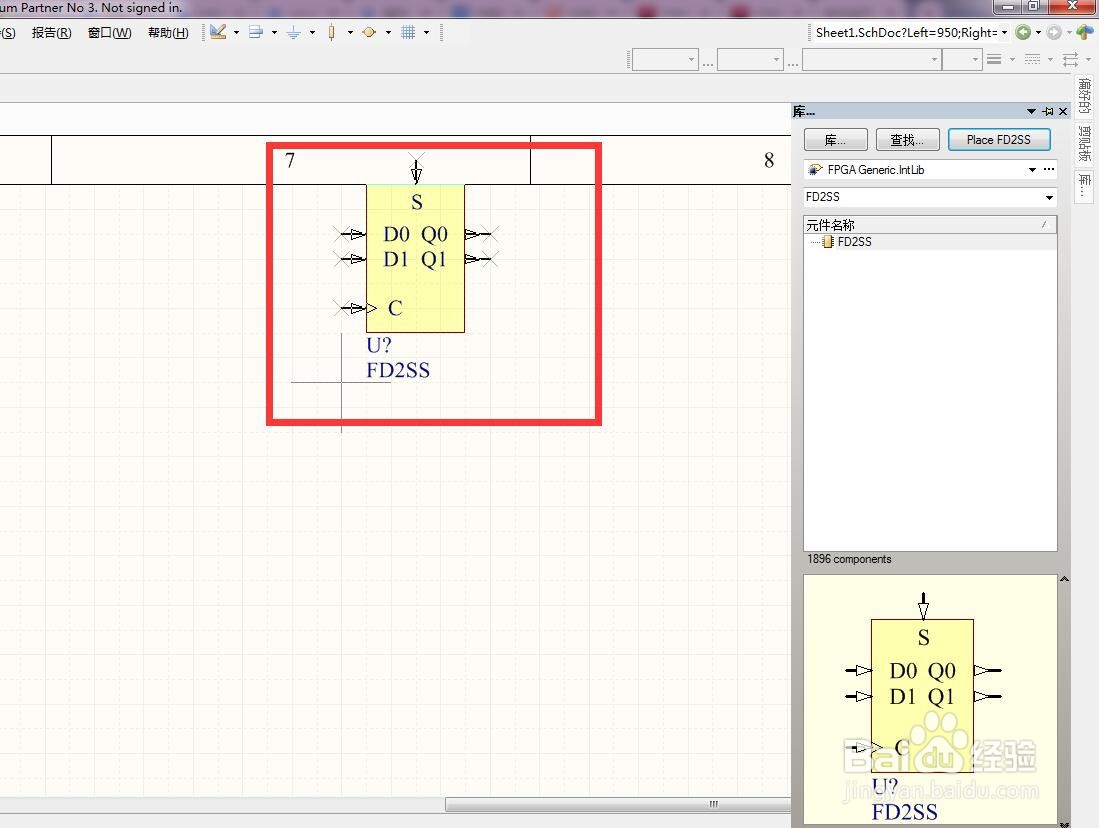Image resolution: width=1099 pixels, height=828 pixels.
Task: Click the U? designator text
Action: pyautogui.click(x=379, y=345)
